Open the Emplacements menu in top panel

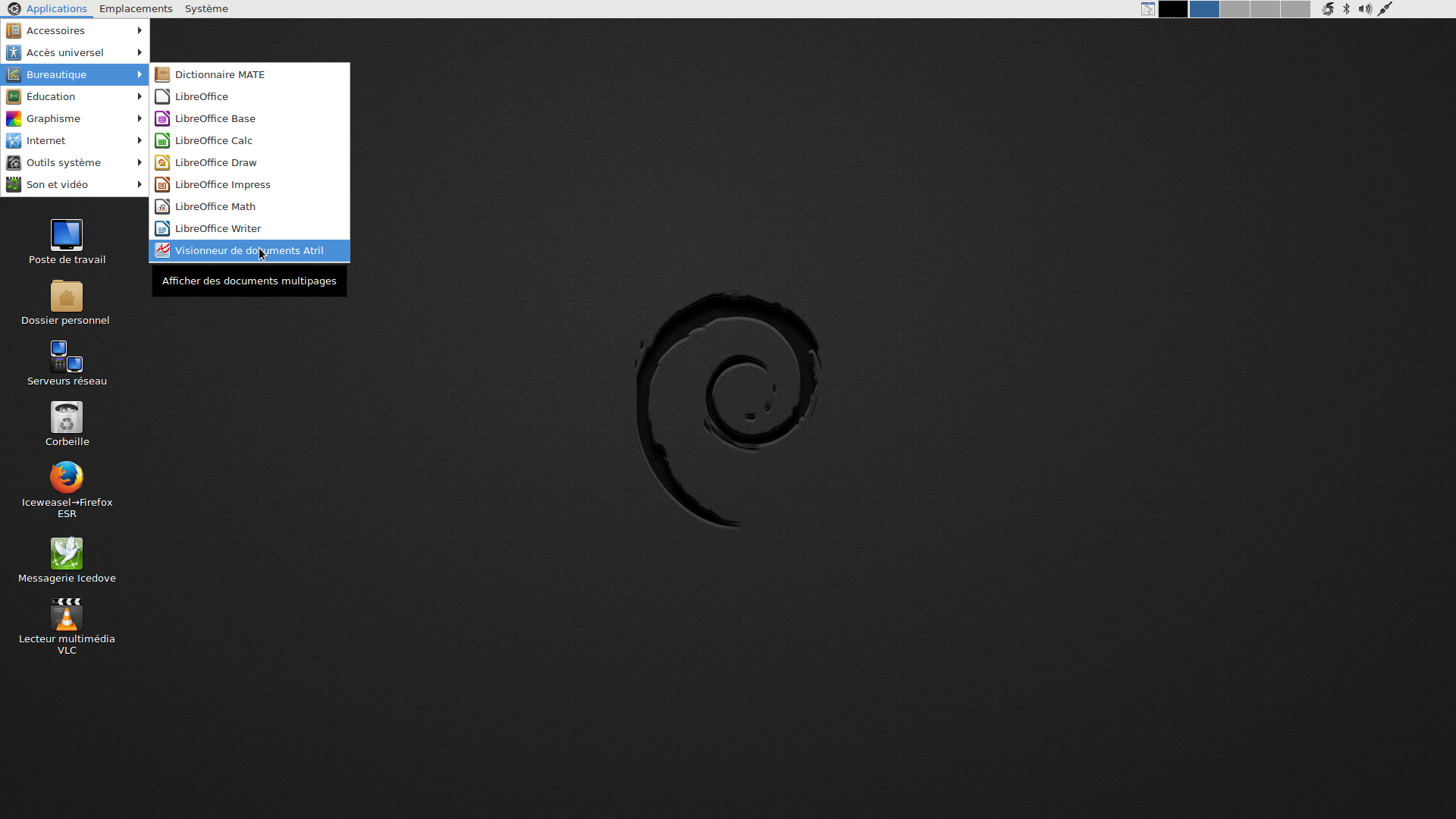[x=136, y=9]
